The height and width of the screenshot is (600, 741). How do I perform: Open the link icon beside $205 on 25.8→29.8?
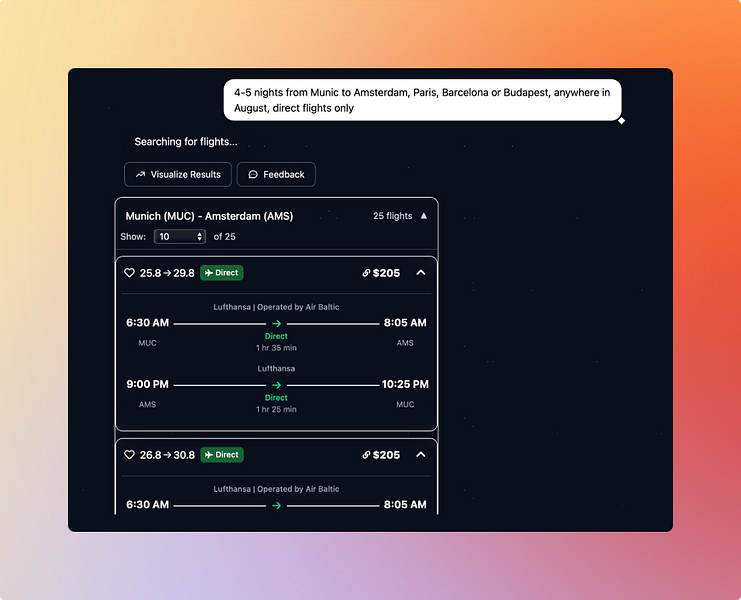(366, 273)
